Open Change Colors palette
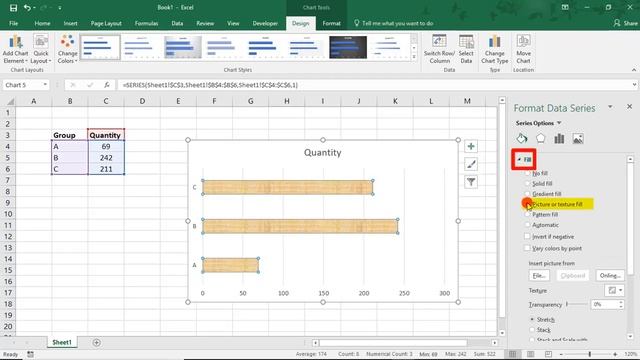Viewport: 640px width, 360px height. 67,49
